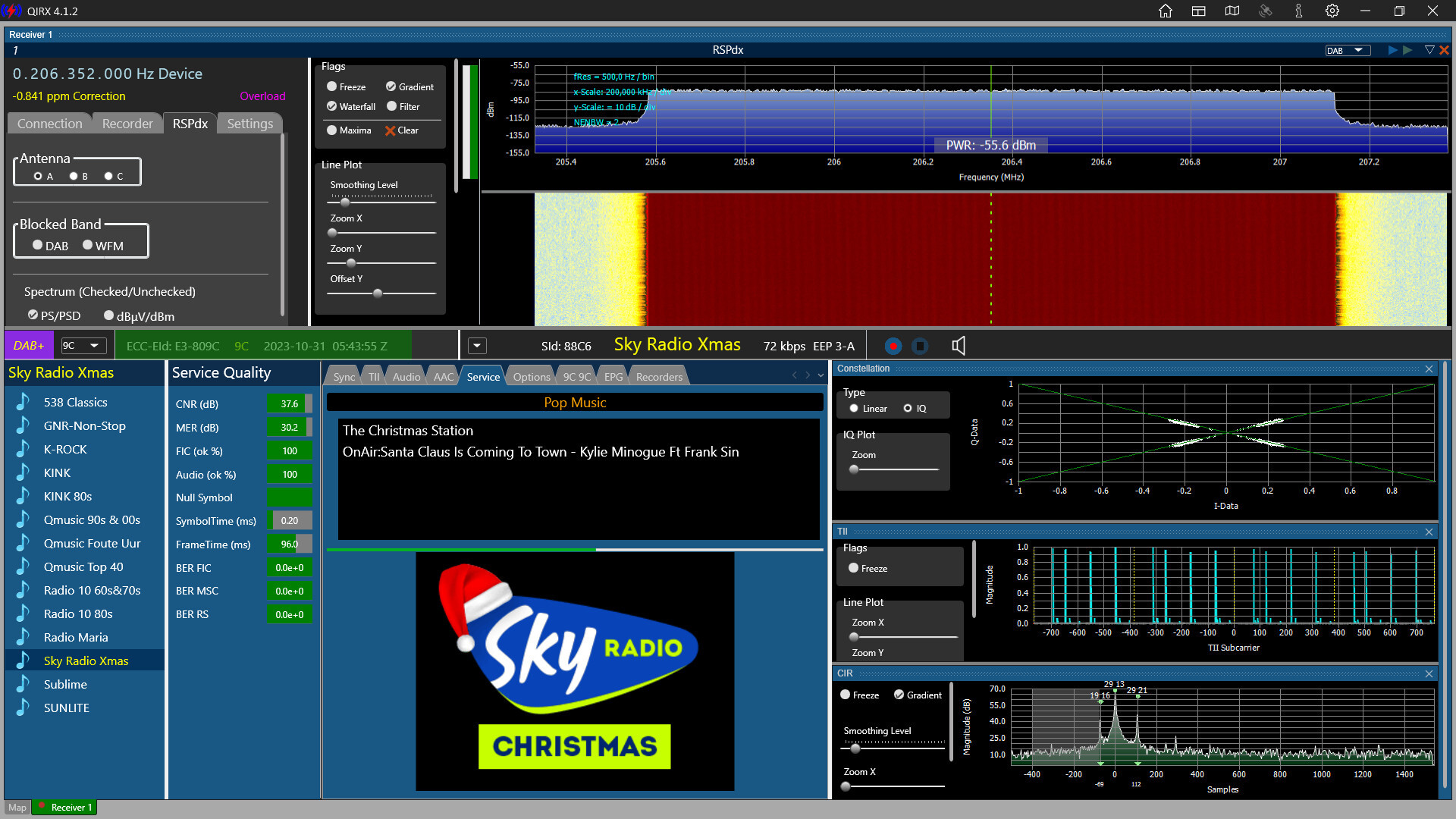Click the window layout icon
The height and width of the screenshot is (819, 1456).
click(x=1199, y=11)
